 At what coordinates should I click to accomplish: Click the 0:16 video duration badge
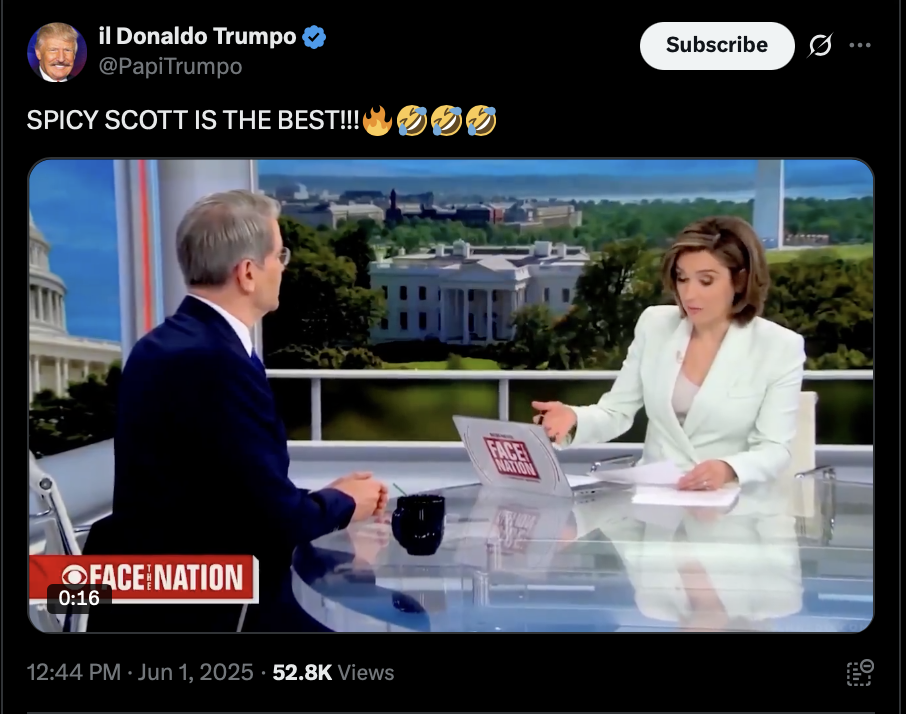79,598
